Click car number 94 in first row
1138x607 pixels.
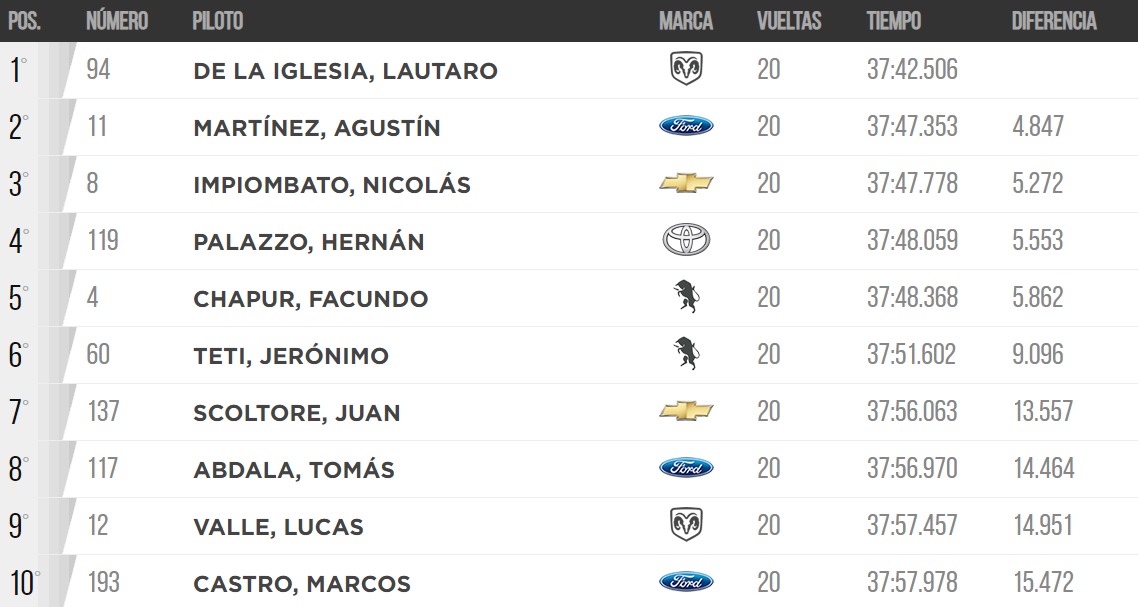pos(98,70)
